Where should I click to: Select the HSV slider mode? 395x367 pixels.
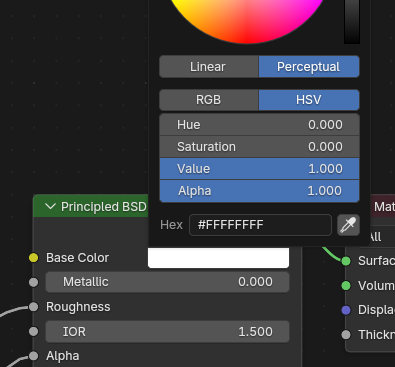(309, 100)
